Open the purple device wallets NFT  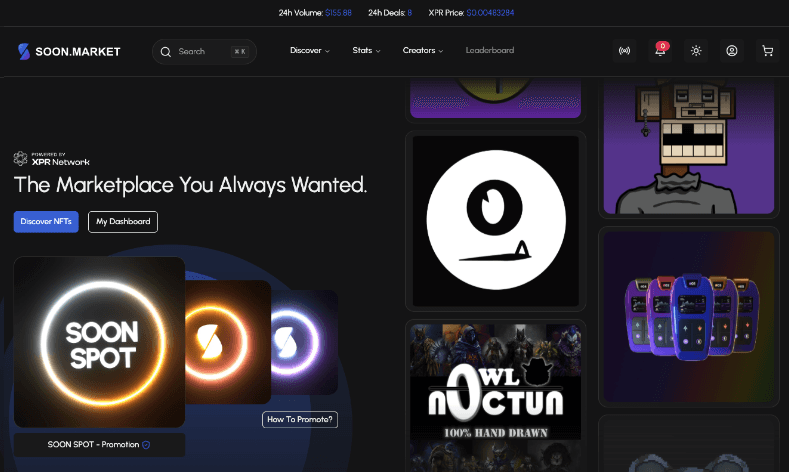click(689, 317)
